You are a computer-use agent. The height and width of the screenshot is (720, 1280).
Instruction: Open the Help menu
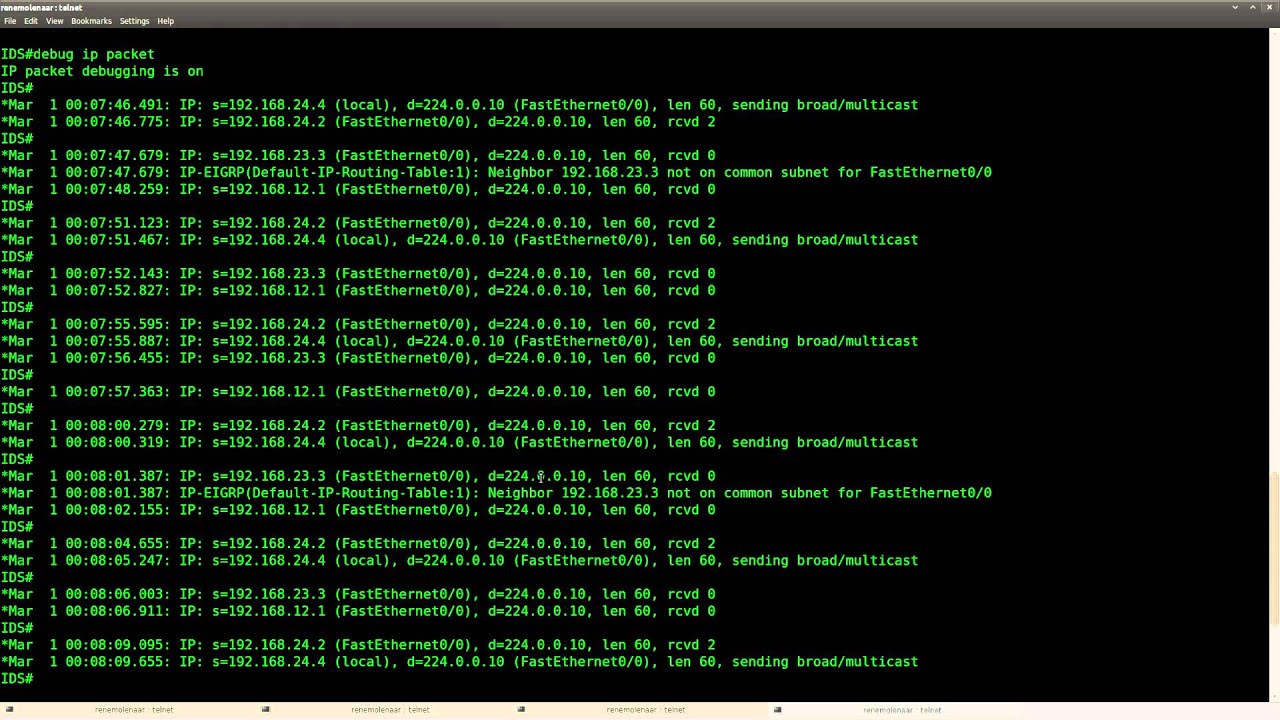165,21
